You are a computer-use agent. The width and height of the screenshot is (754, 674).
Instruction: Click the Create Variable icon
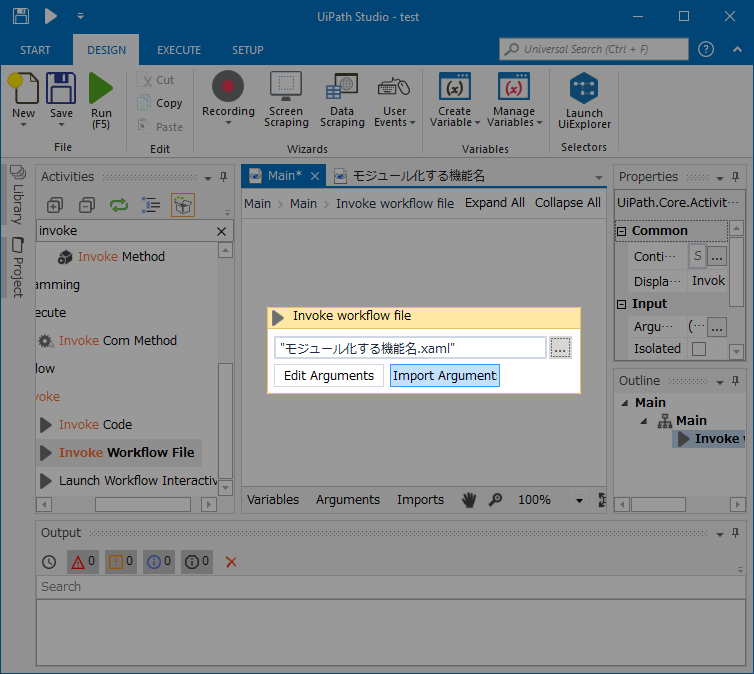(454, 87)
